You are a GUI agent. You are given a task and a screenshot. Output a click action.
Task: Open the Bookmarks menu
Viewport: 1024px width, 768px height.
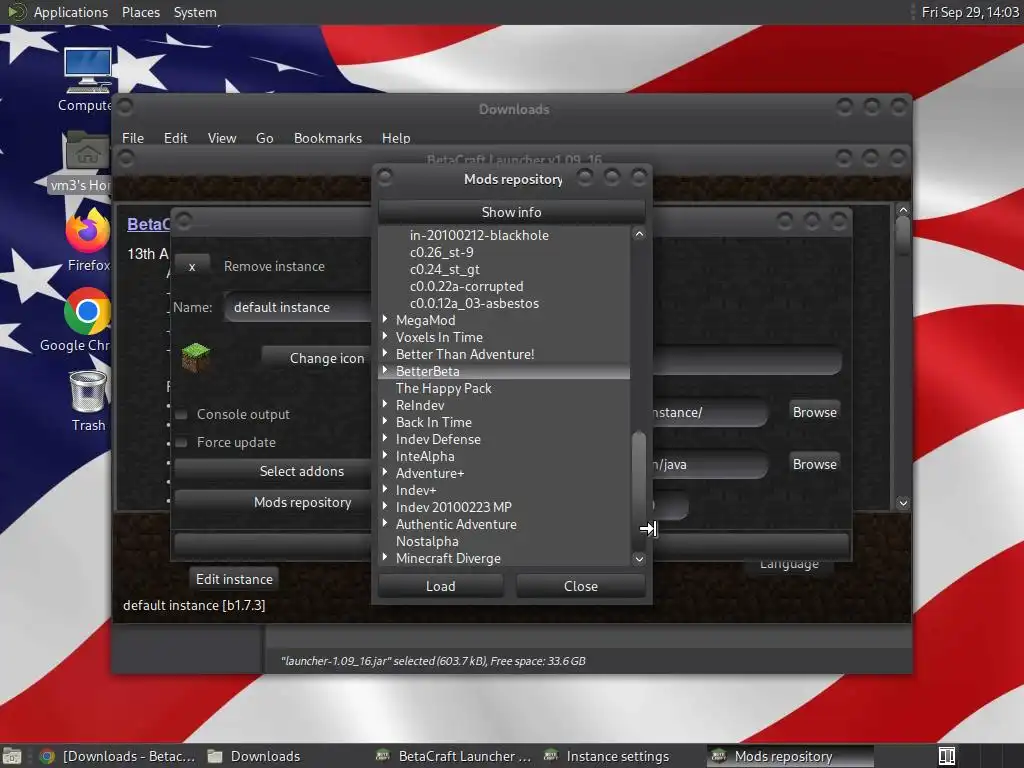(327, 138)
